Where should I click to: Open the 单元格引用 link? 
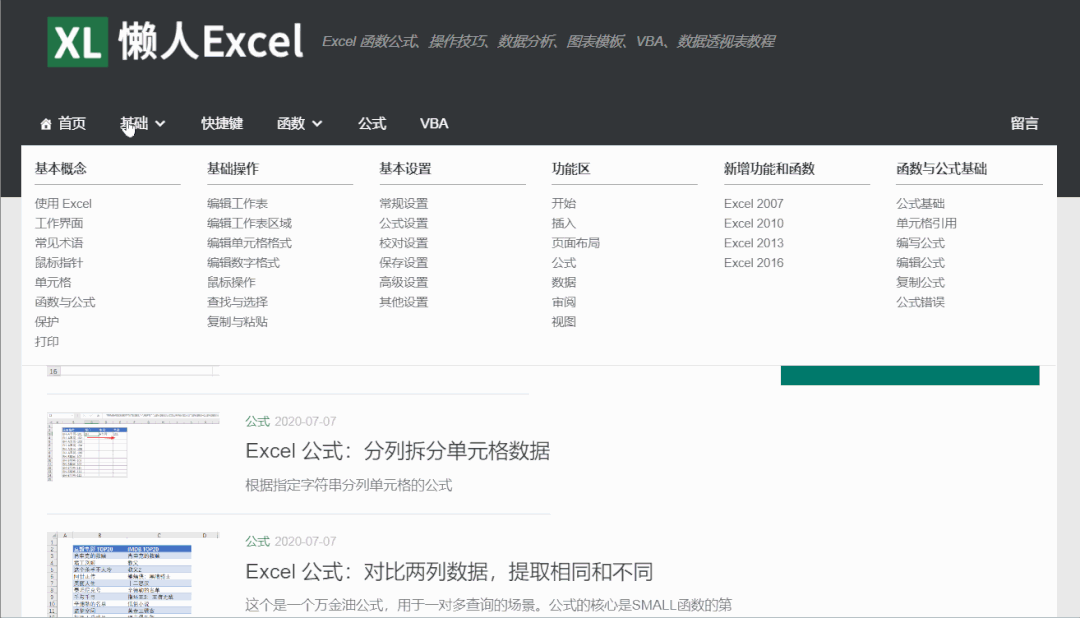926,223
